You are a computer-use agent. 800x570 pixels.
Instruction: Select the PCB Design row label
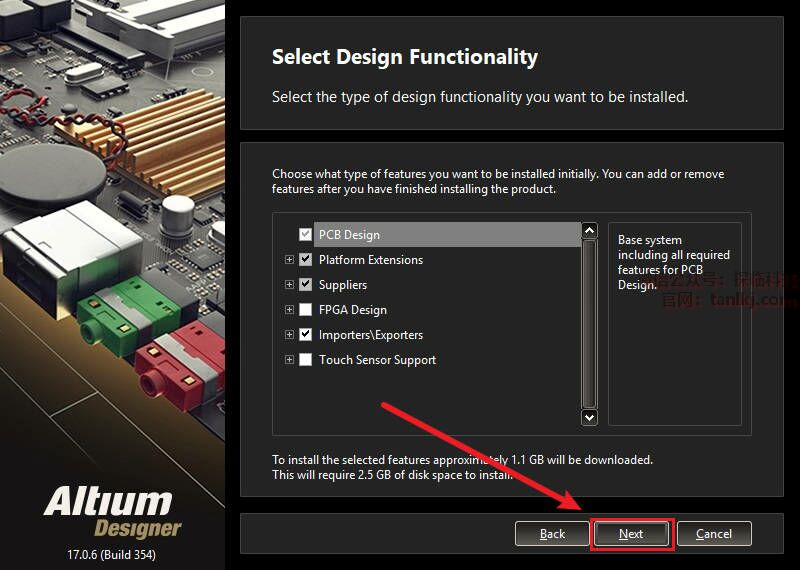coord(349,235)
